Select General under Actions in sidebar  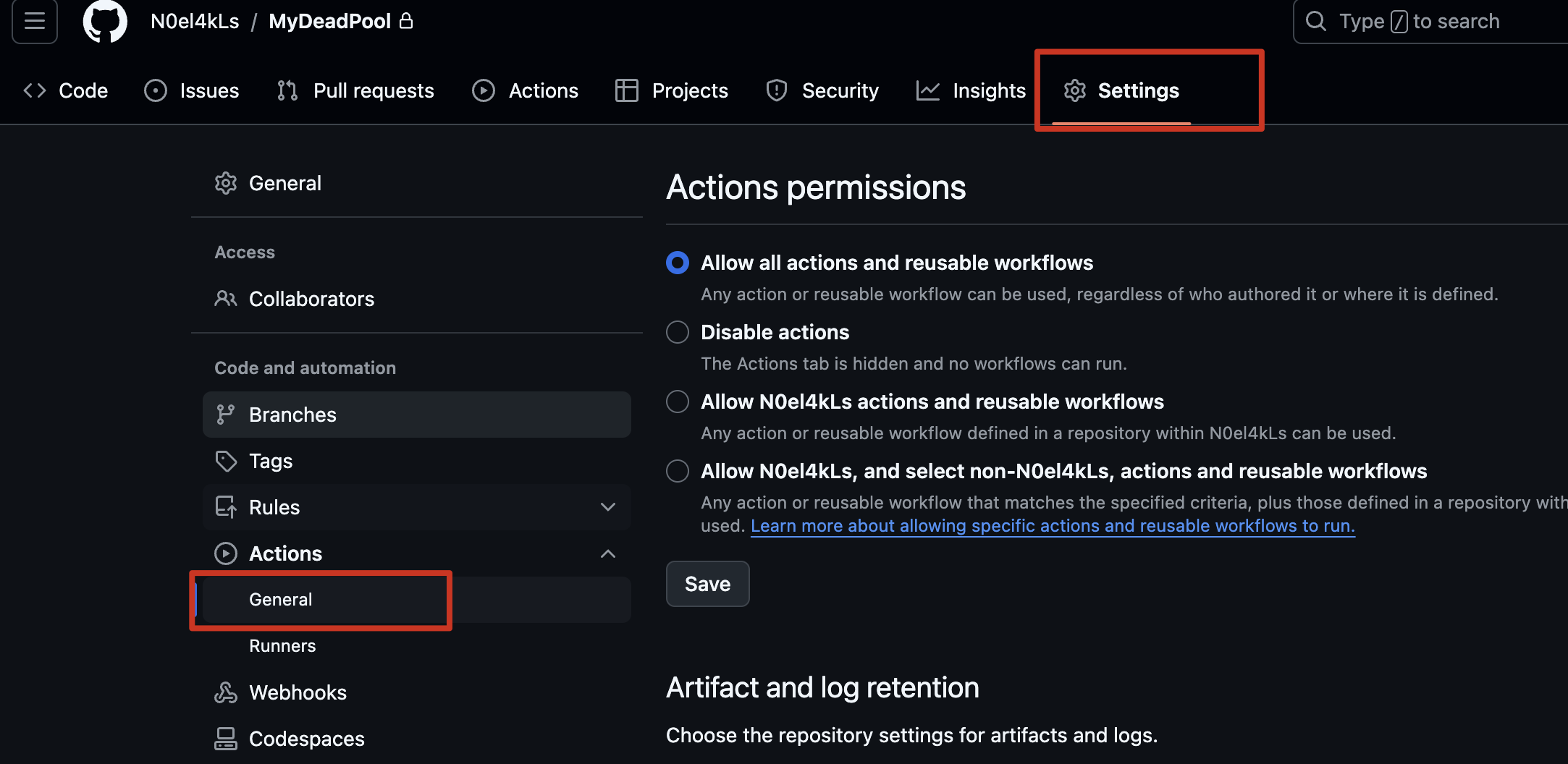417,600
